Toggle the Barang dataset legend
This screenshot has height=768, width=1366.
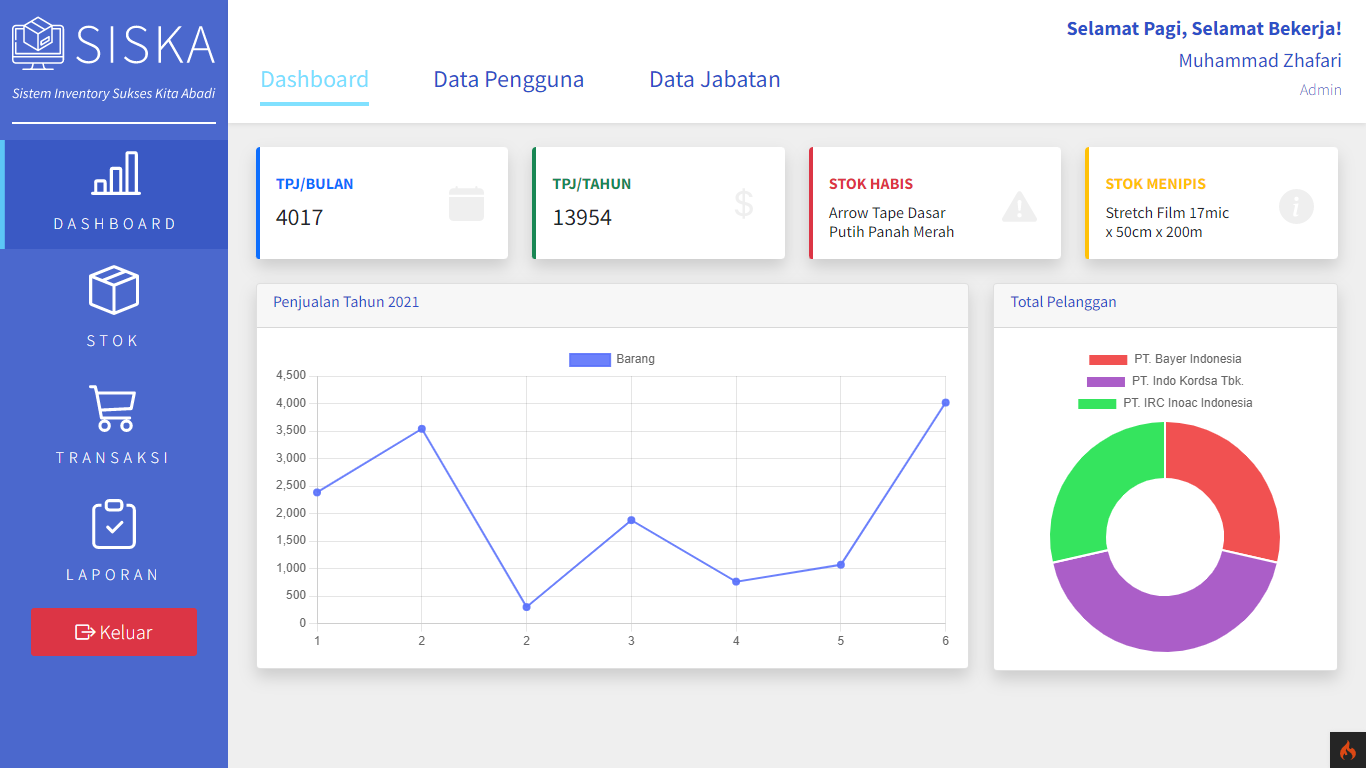coord(612,359)
